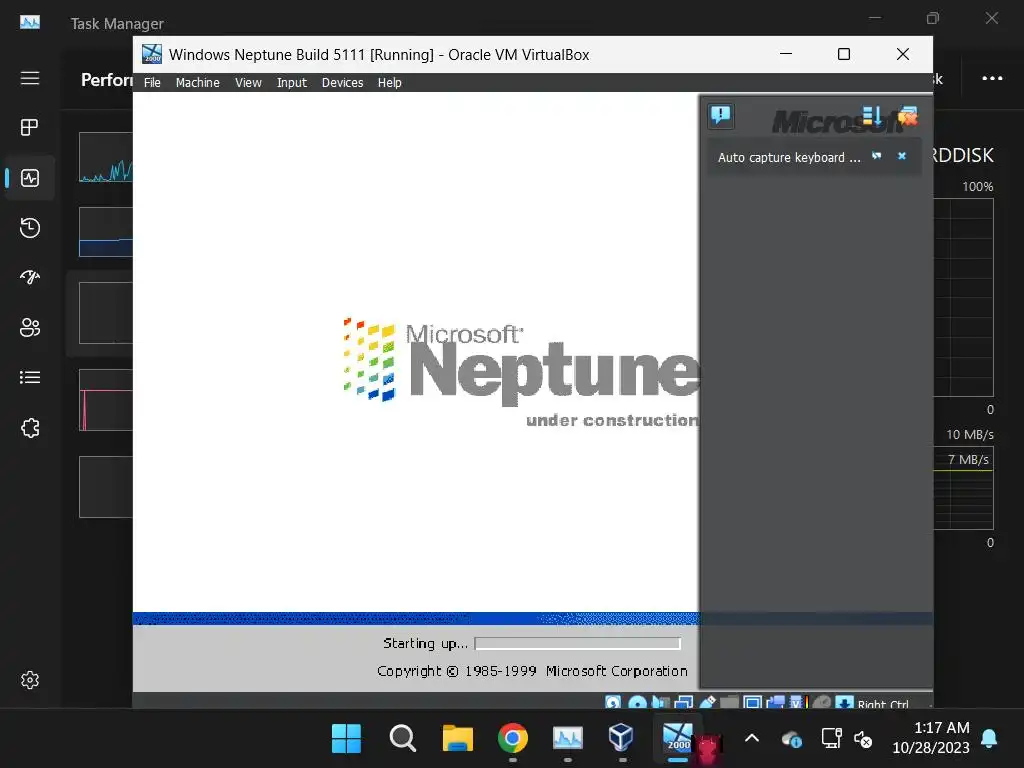Viewport: 1024px width, 768px height.
Task: Open the Help menu in VirtualBox
Action: point(389,83)
